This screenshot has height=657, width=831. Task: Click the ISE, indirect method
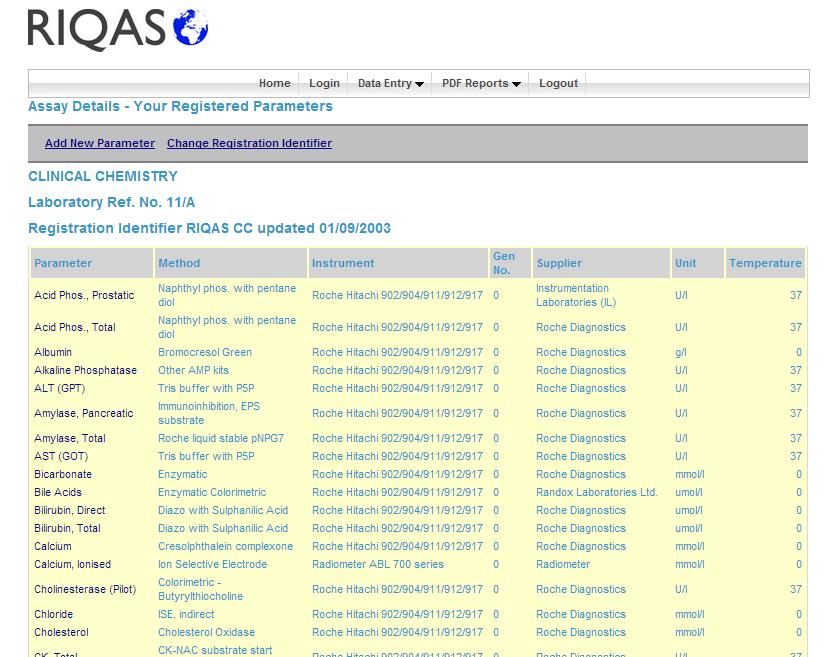pyautogui.click(x=186, y=615)
